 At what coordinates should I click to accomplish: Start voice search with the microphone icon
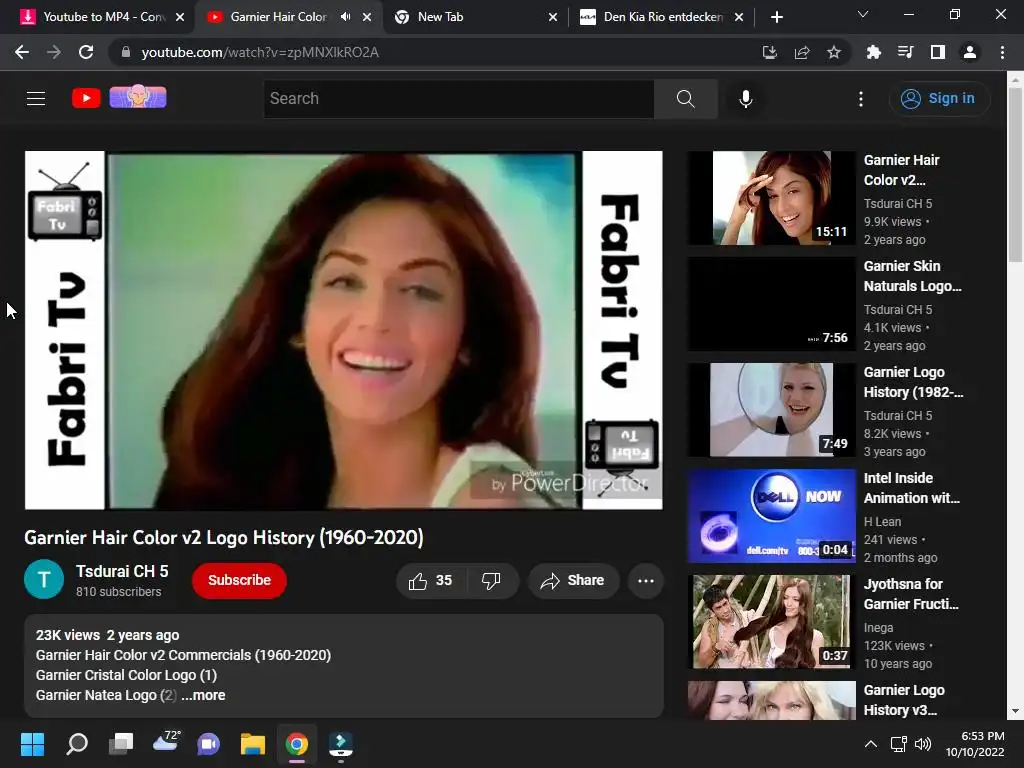point(746,99)
